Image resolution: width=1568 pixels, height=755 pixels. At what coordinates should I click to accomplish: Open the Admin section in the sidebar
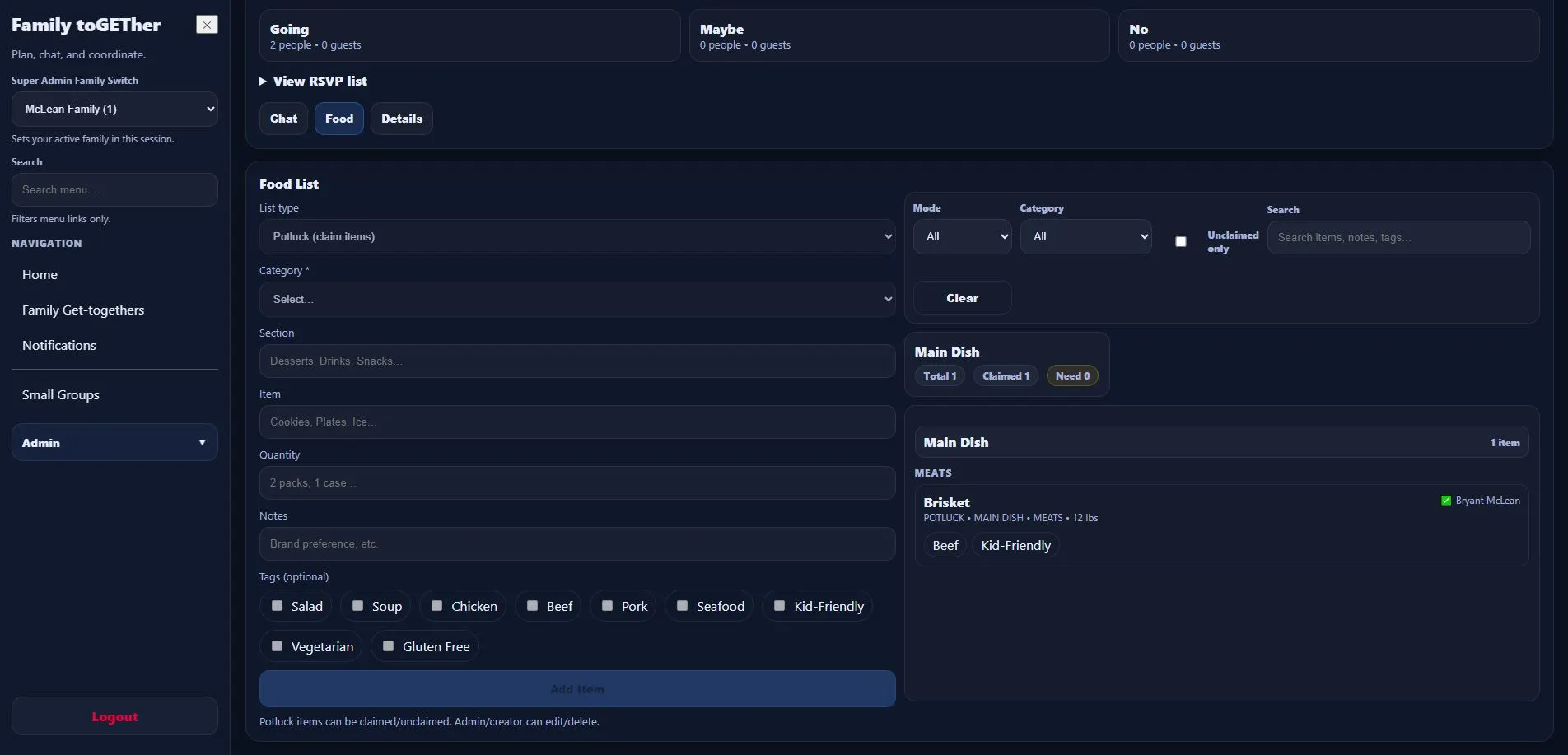tap(114, 442)
